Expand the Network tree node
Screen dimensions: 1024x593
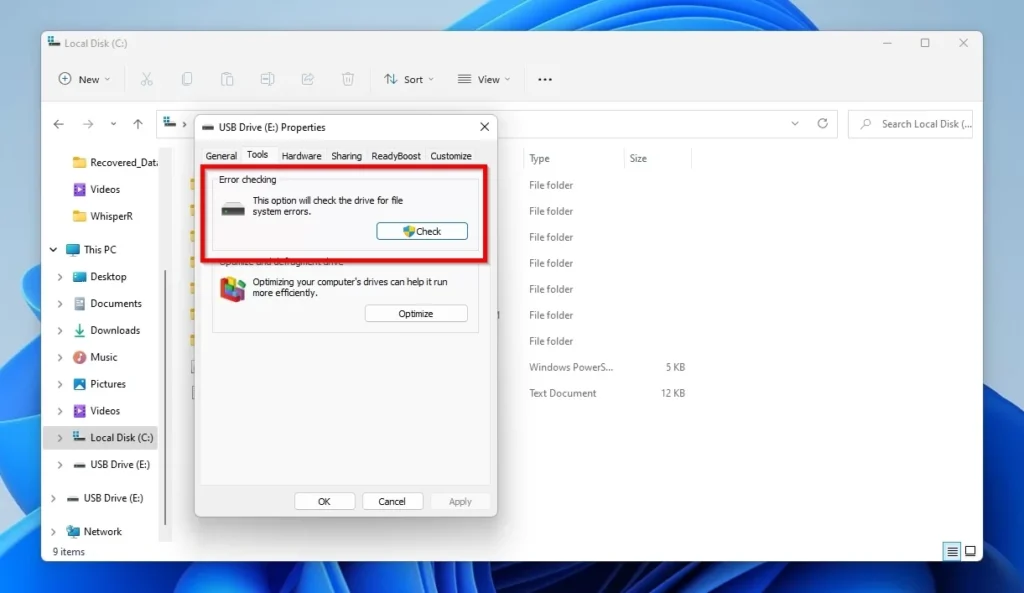tap(53, 532)
